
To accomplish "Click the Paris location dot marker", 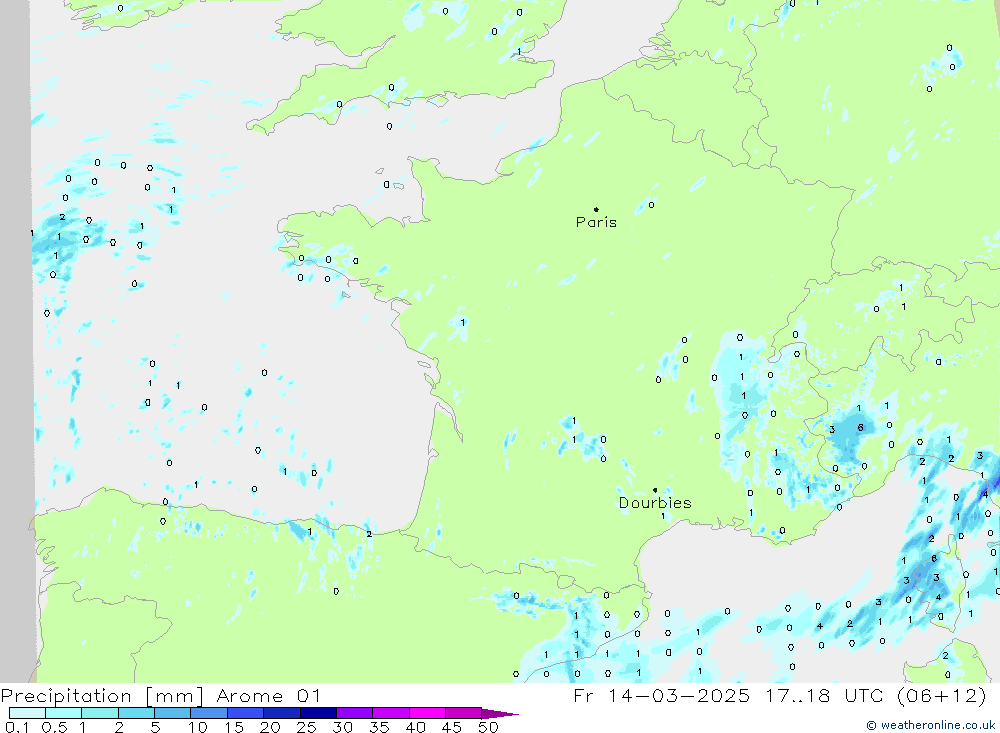I will (x=596, y=209).
